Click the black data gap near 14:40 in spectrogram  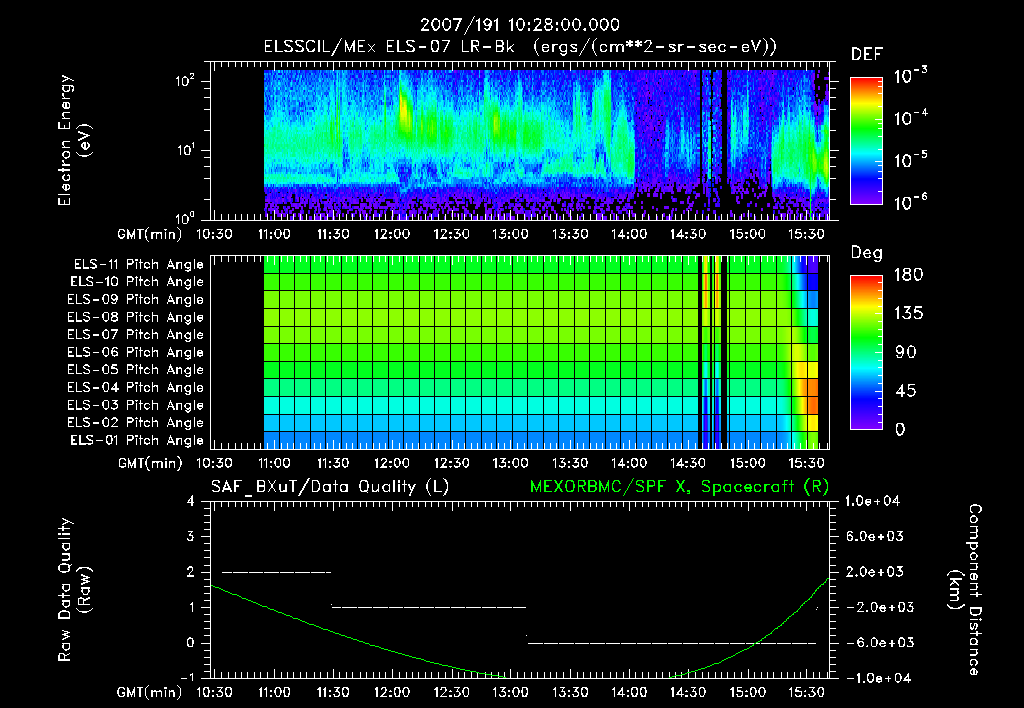pyautogui.click(x=724, y=144)
